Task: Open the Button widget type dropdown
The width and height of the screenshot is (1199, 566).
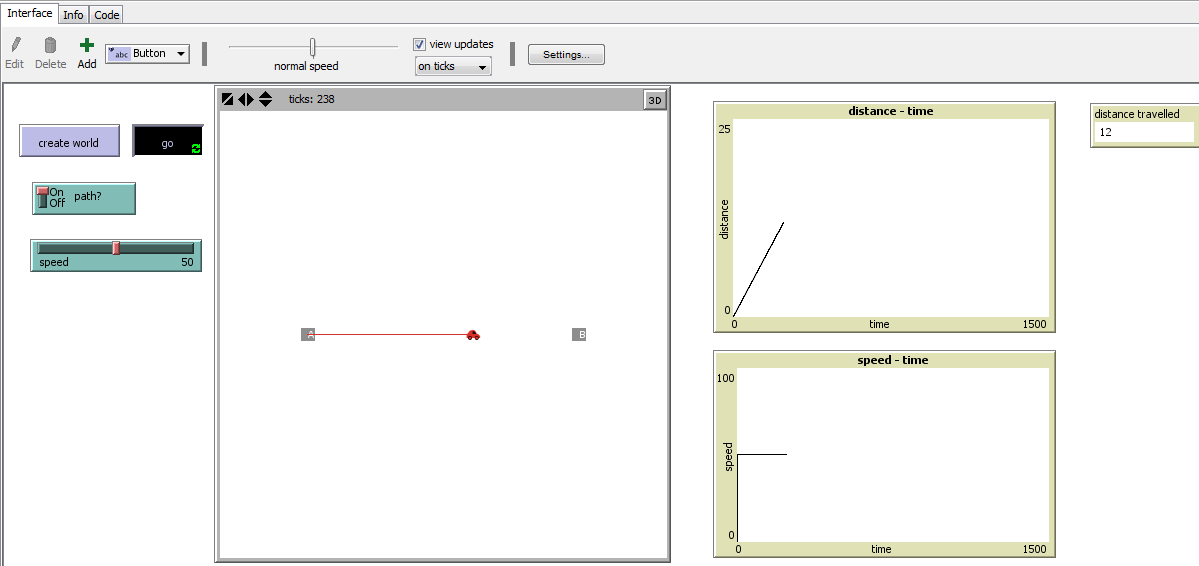Action: (x=148, y=54)
